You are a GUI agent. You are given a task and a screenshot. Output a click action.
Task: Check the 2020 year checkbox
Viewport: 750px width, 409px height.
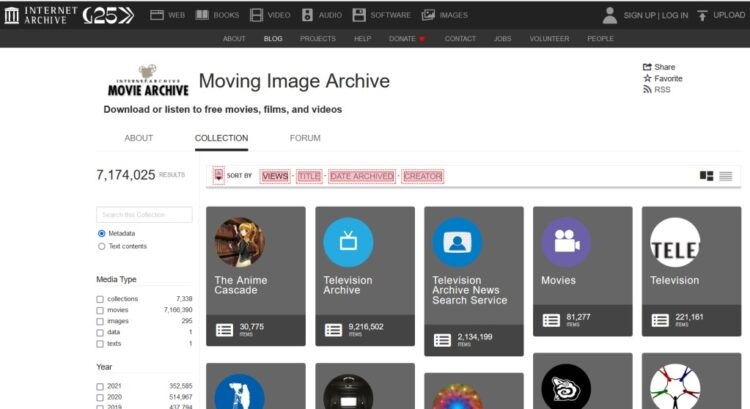[100, 398]
